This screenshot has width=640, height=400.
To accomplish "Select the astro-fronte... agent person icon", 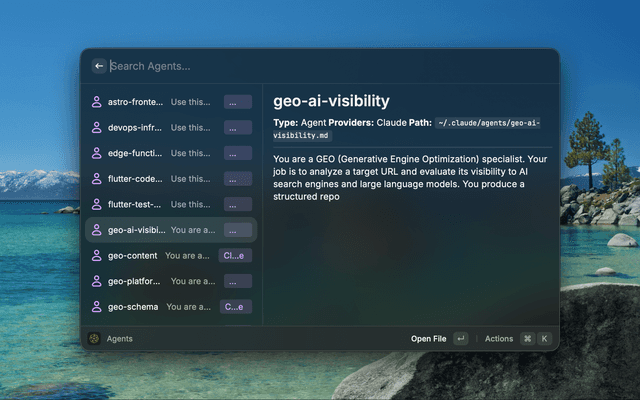I will pos(97,102).
